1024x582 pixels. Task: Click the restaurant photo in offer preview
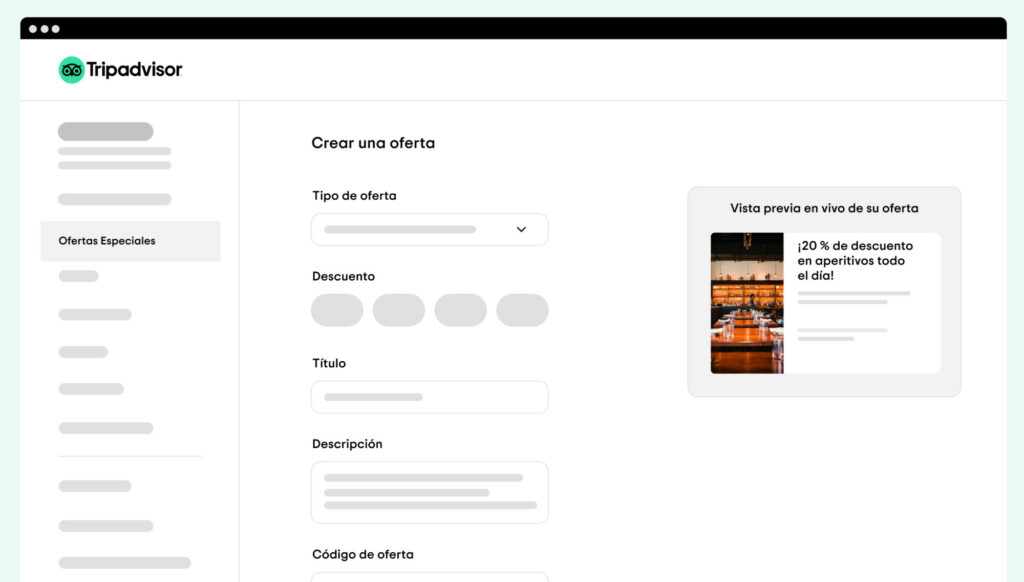[x=747, y=303]
